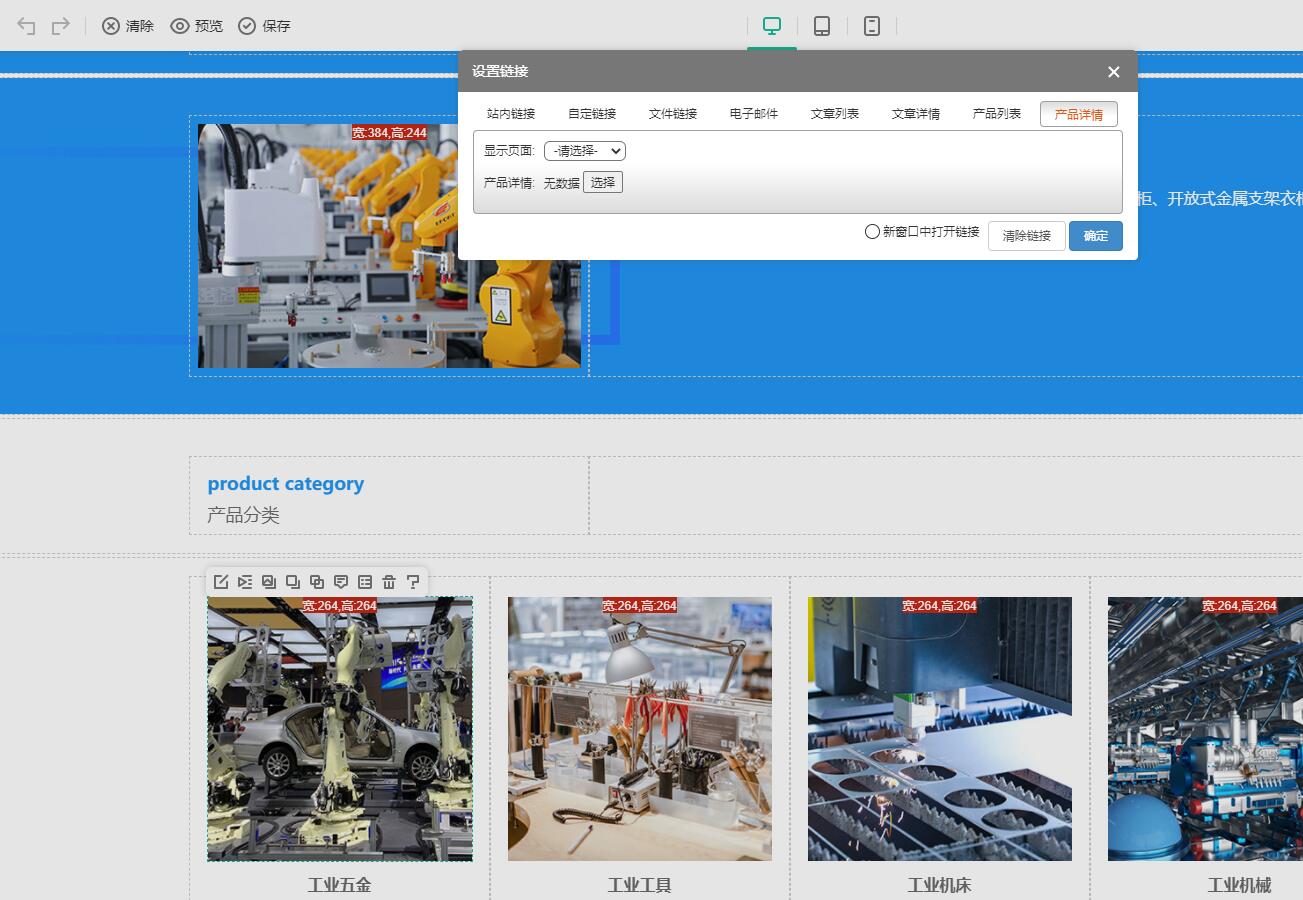Switch to mobile phone view icon
Viewport: 1303px width, 900px height.
click(872, 26)
